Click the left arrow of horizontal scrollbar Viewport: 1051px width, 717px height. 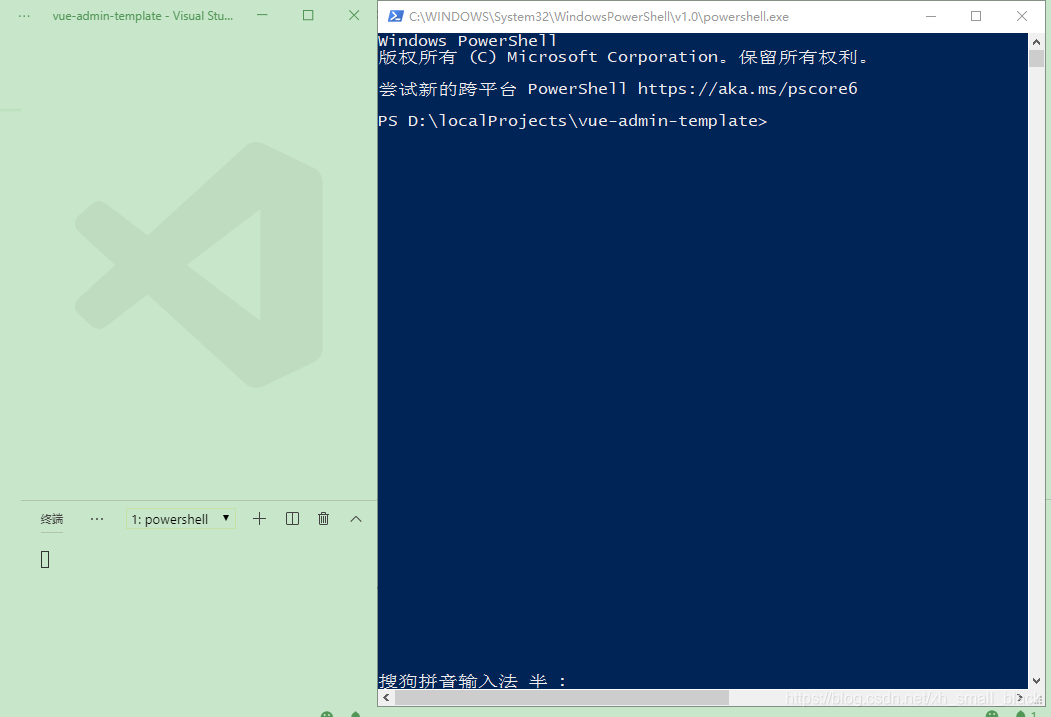click(385, 697)
